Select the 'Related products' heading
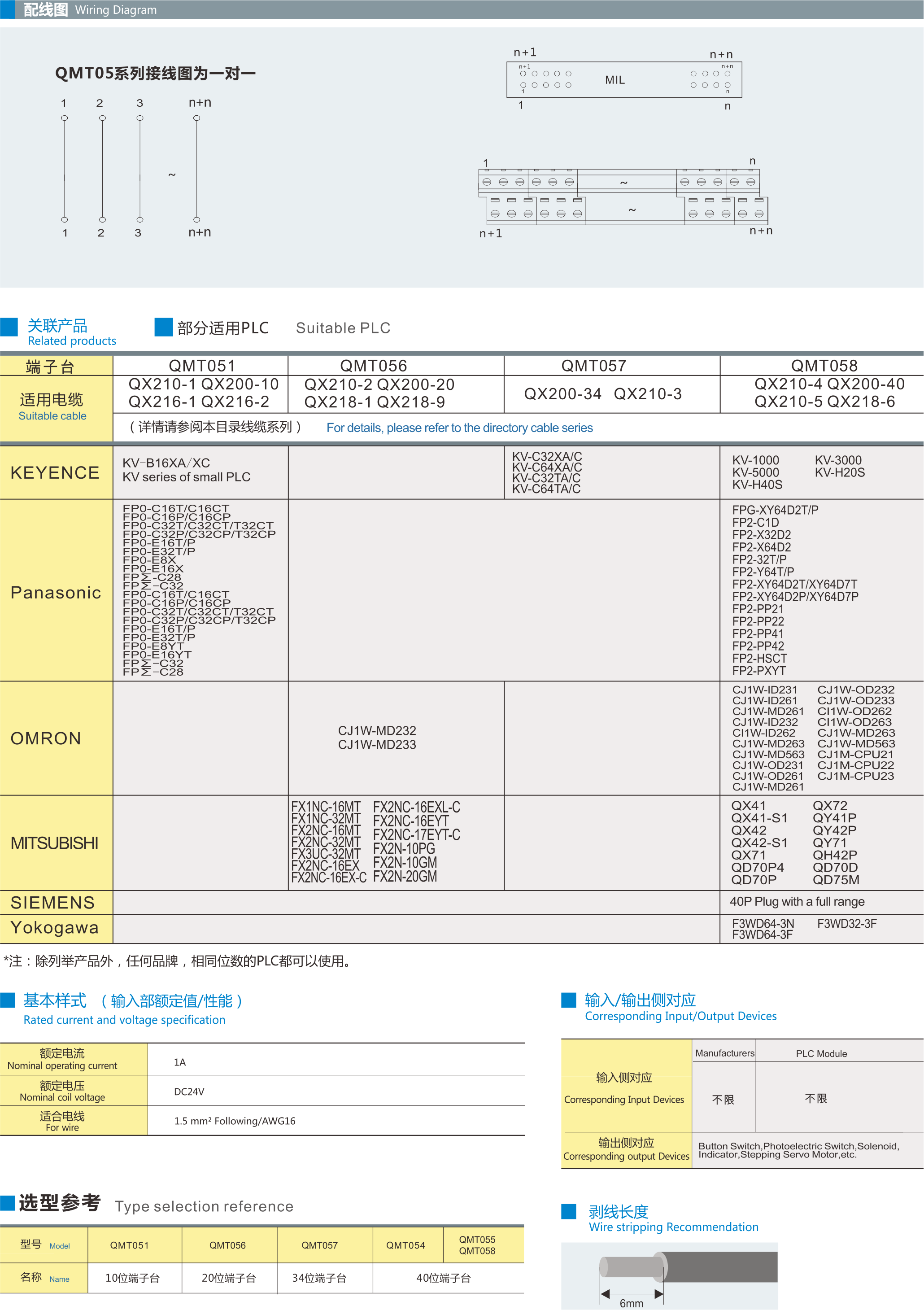 tap(72, 341)
